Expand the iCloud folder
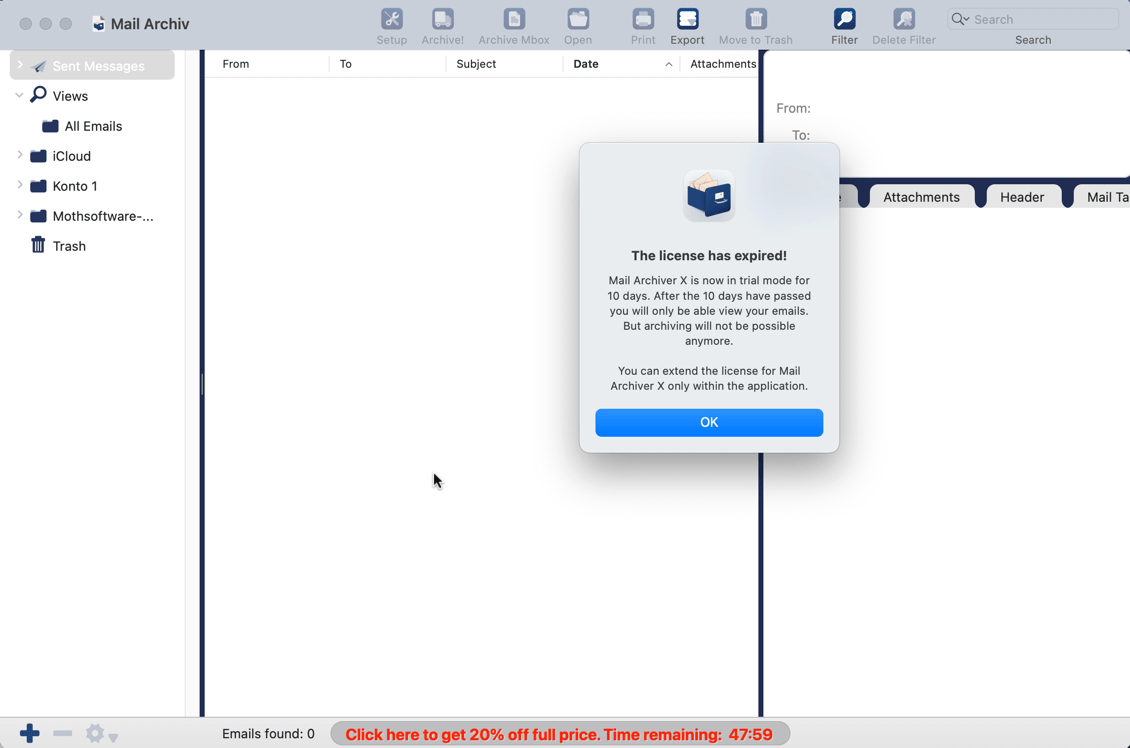 coord(20,156)
